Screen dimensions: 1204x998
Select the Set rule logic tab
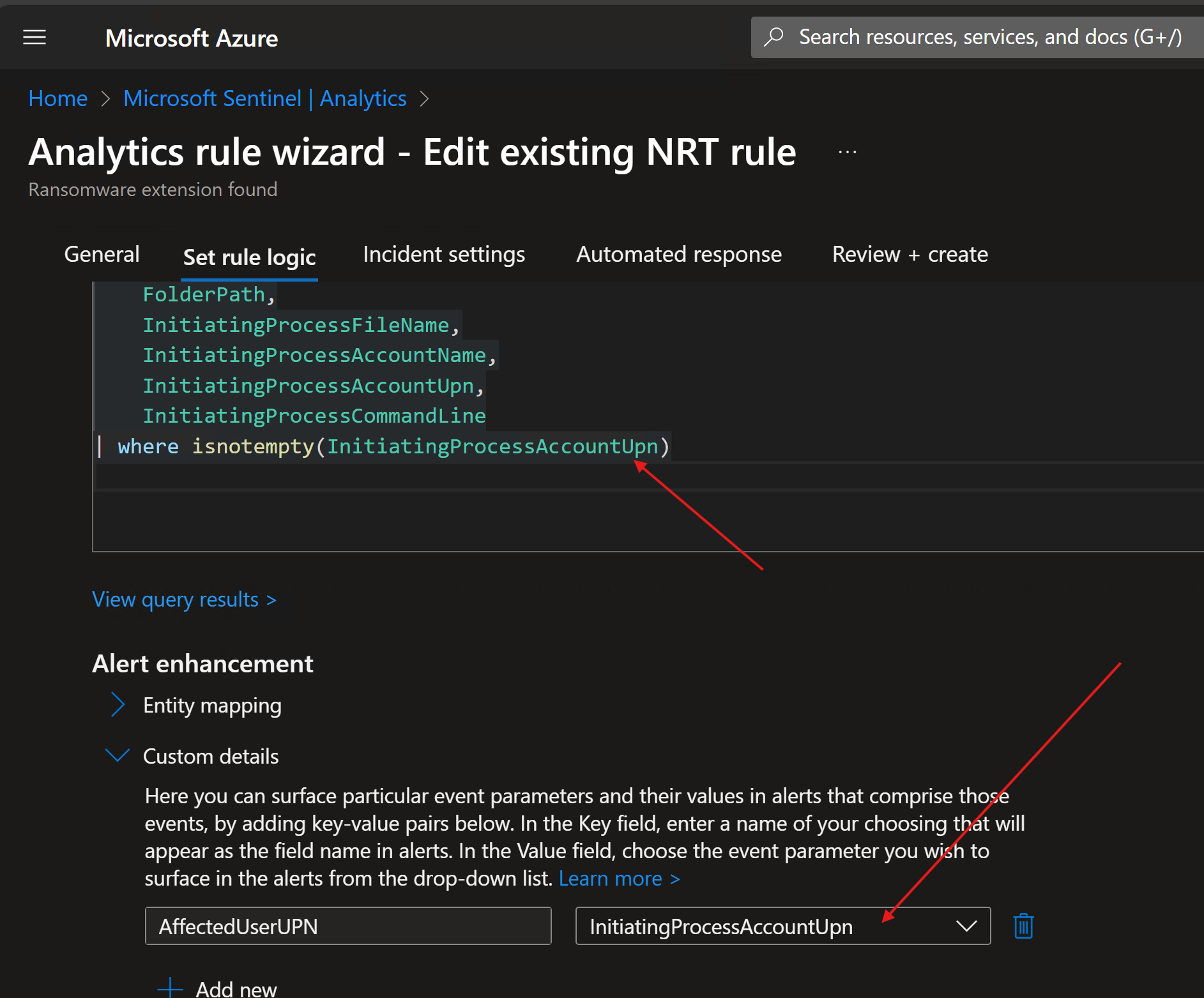tap(249, 257)
